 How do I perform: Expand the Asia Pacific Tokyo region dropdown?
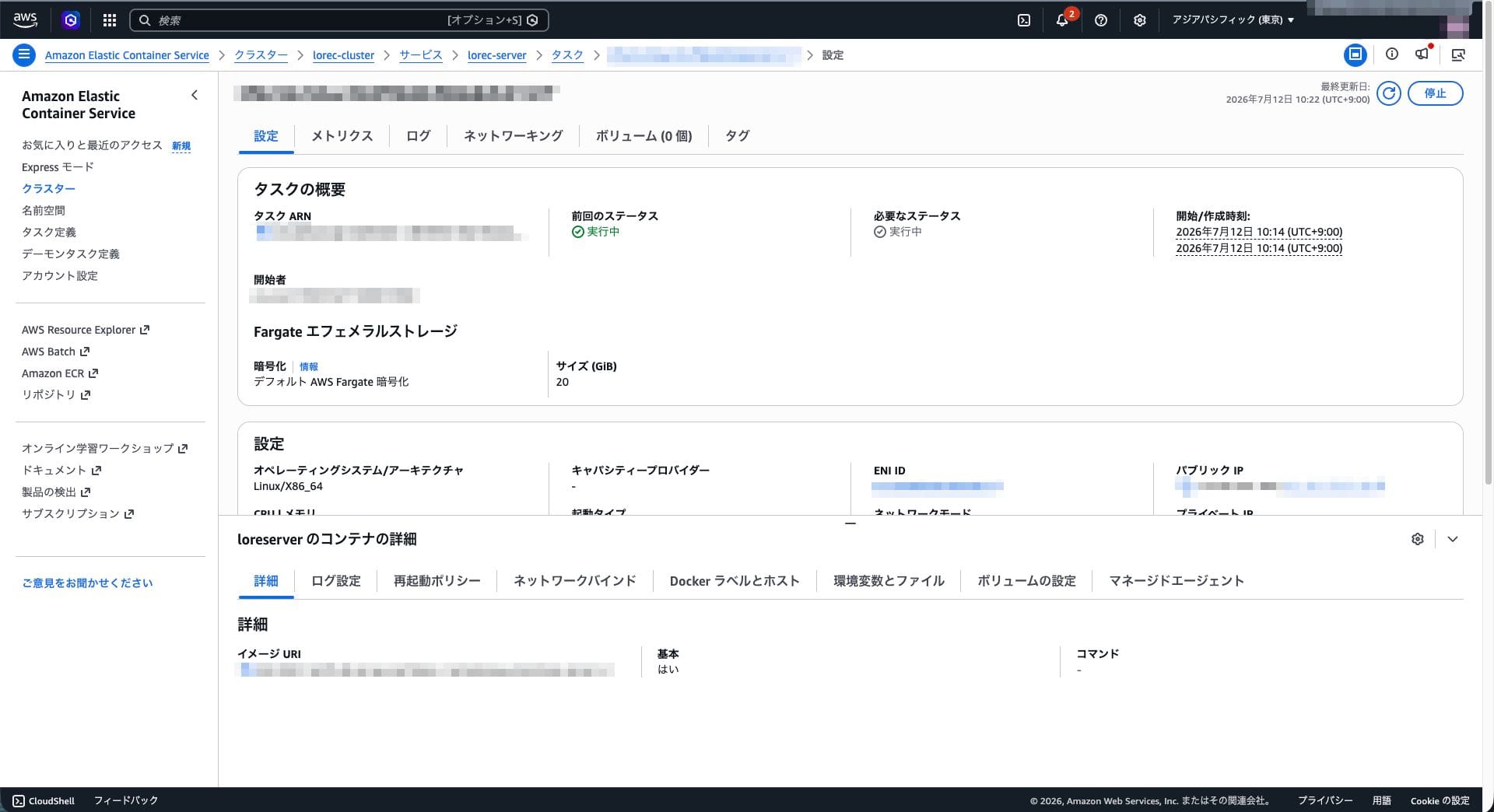1233,20
